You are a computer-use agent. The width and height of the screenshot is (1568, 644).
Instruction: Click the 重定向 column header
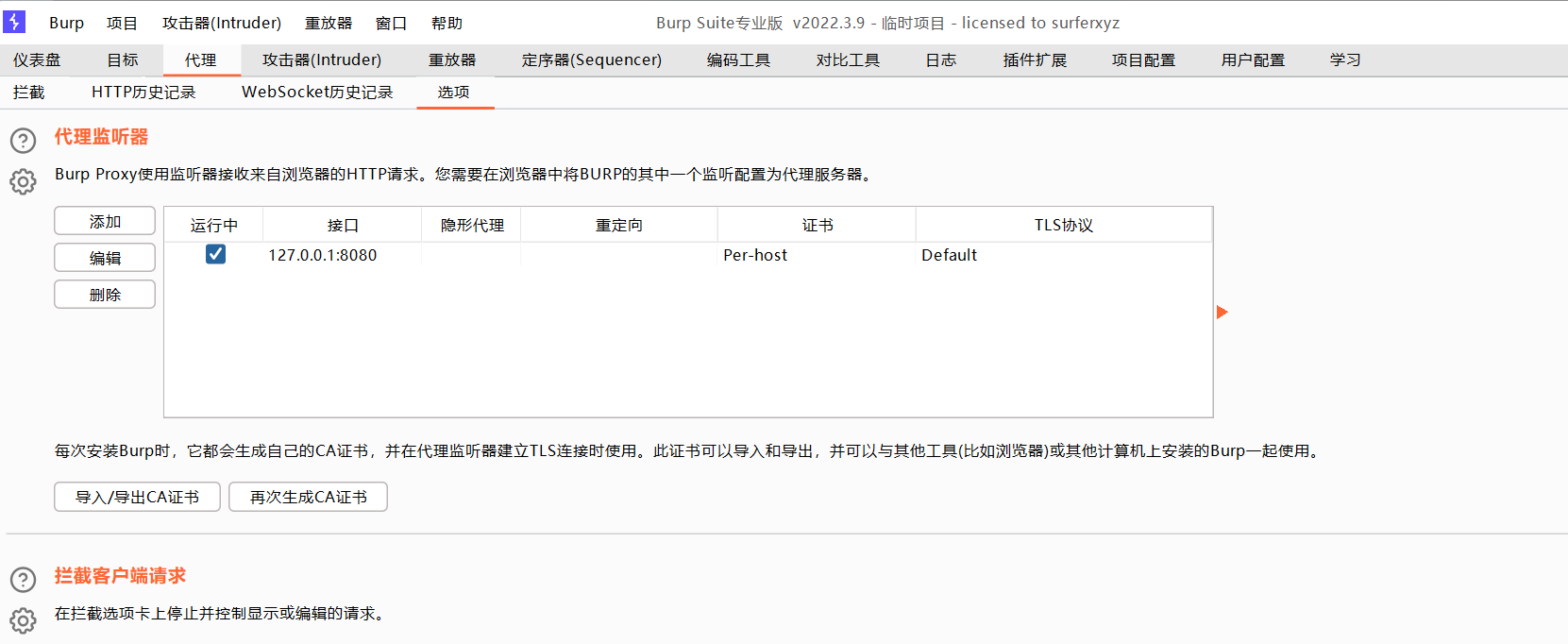click(x=619, y=225)
